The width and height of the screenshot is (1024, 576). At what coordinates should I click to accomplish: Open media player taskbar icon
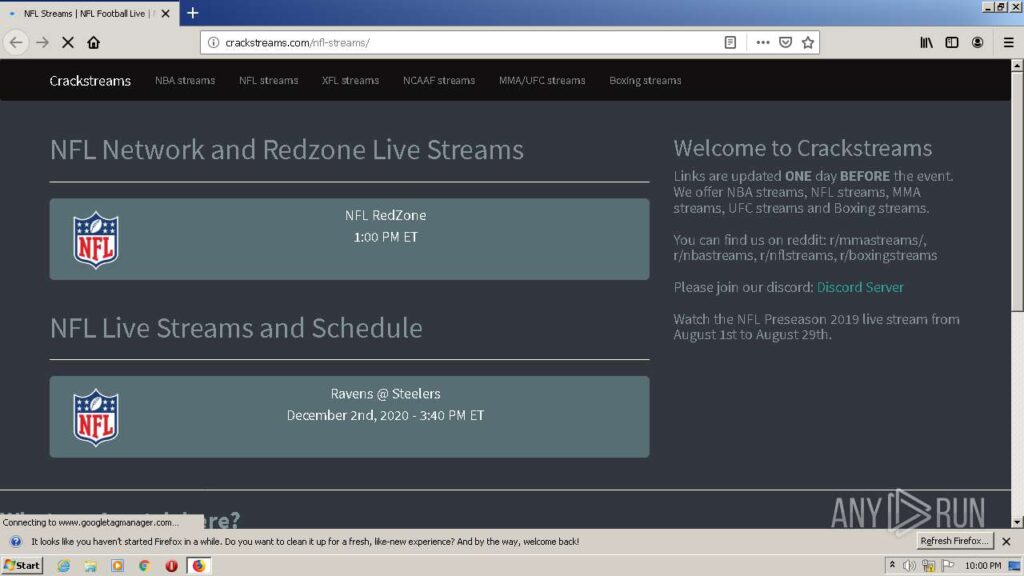click(x=117, y=566)
